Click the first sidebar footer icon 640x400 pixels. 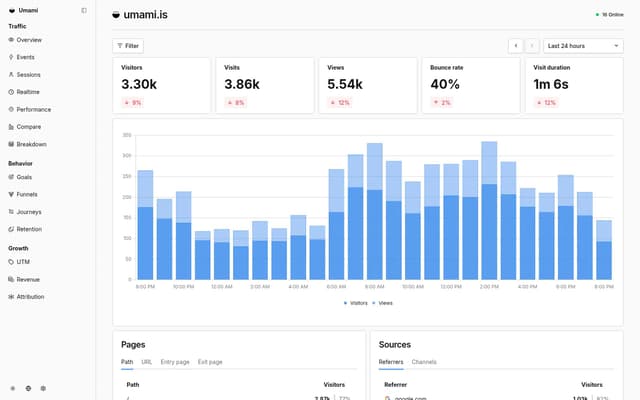pos(13,389)
